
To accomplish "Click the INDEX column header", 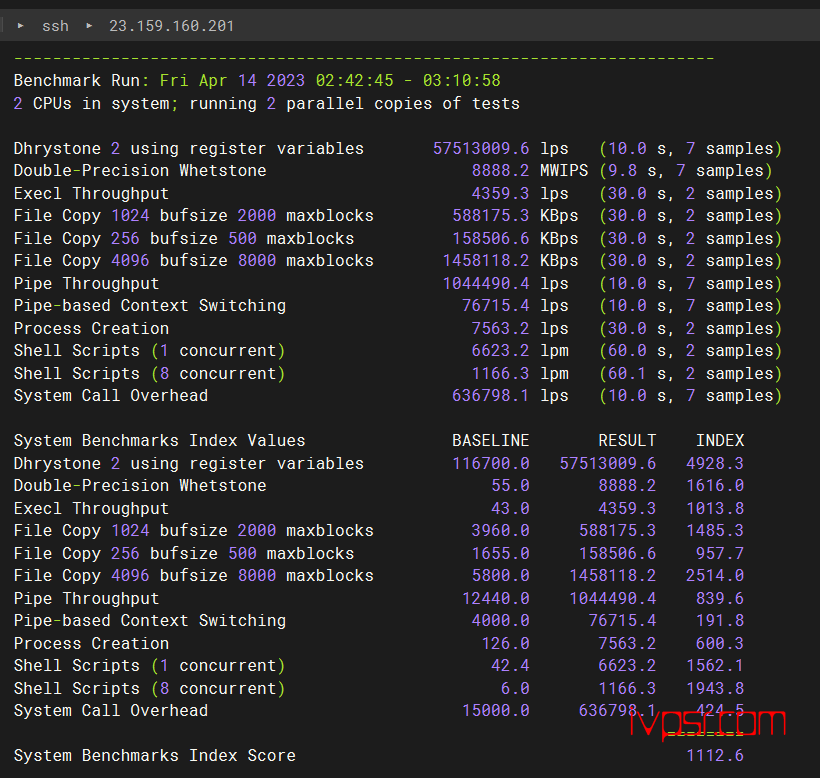I will click(720, 440).
